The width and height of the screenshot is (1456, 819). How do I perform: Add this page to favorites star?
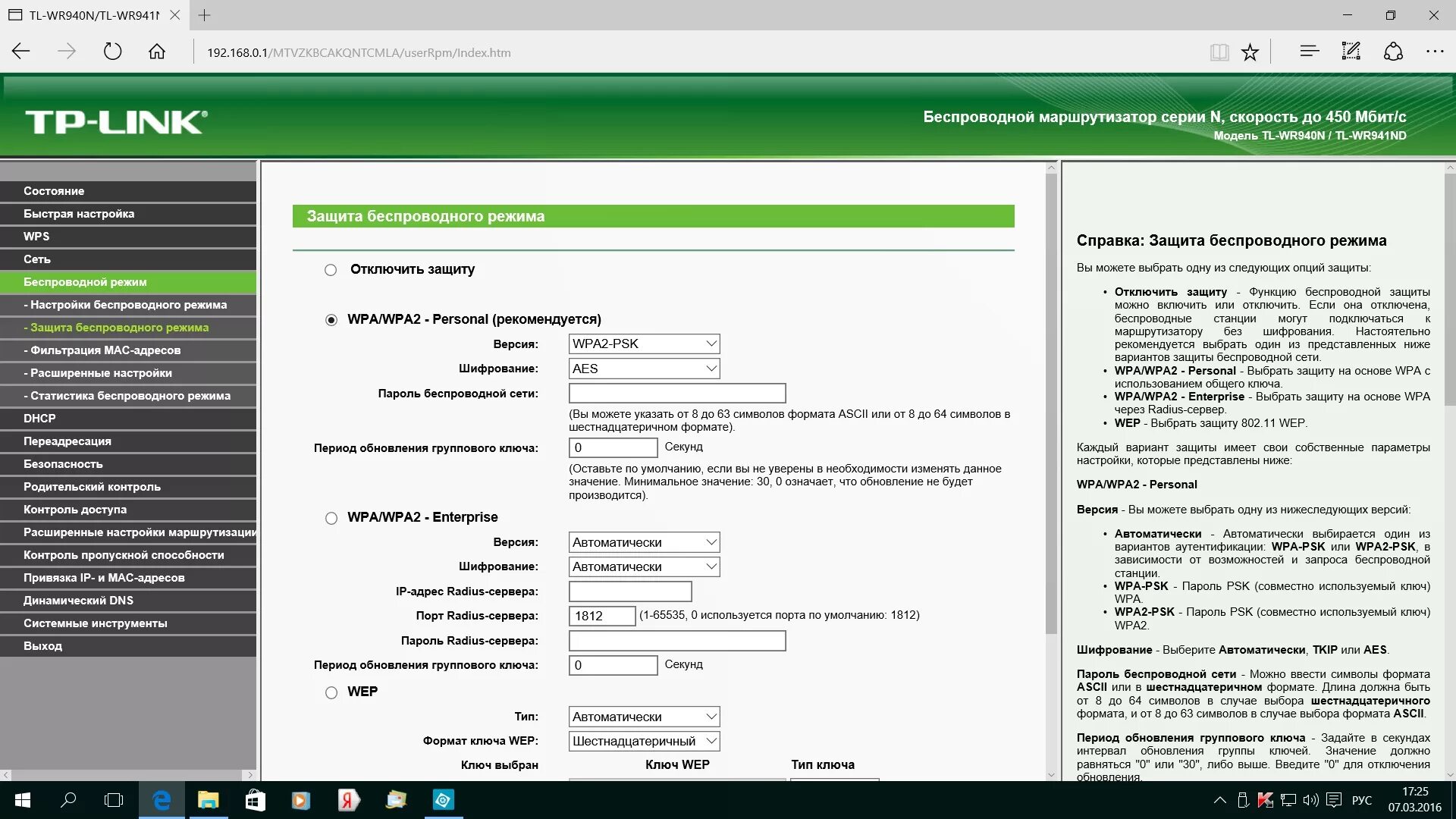pyautogui.click(x=1250, y=52)
